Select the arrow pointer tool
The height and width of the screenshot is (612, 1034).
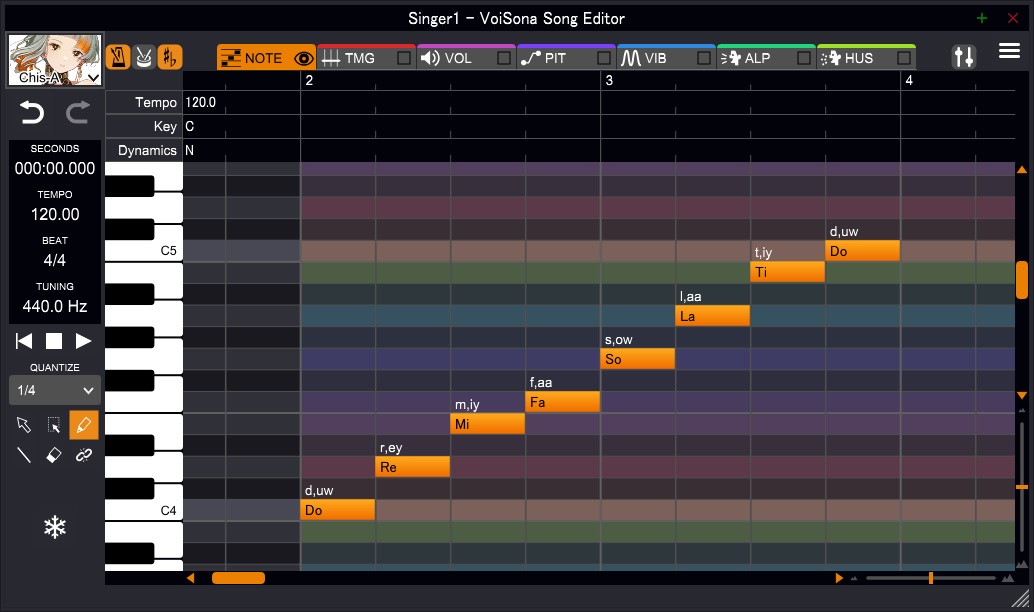click(x=24, y=425)
